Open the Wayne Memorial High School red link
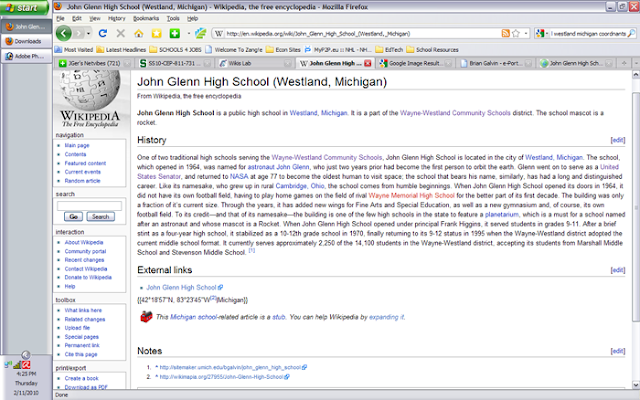Viewport: 640px width, 400px height. coord(411,196)
